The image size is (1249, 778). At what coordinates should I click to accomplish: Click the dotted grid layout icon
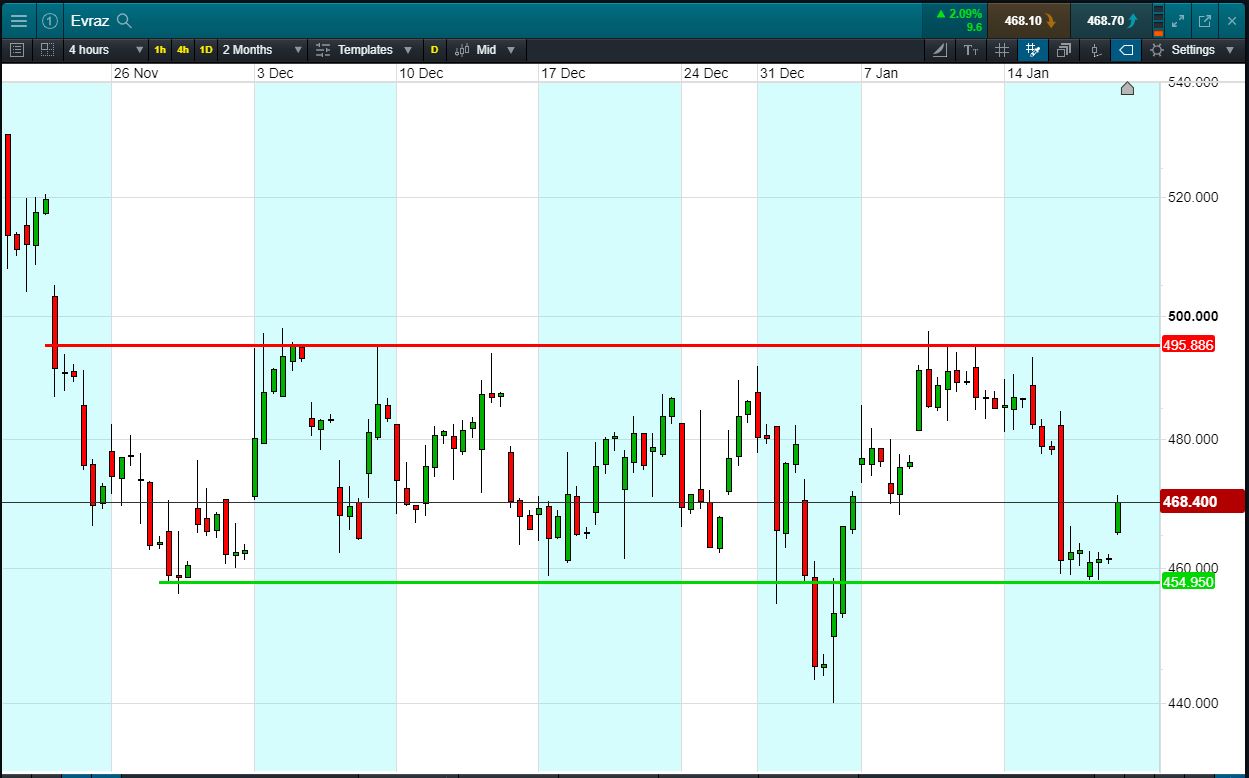[47, 49]
